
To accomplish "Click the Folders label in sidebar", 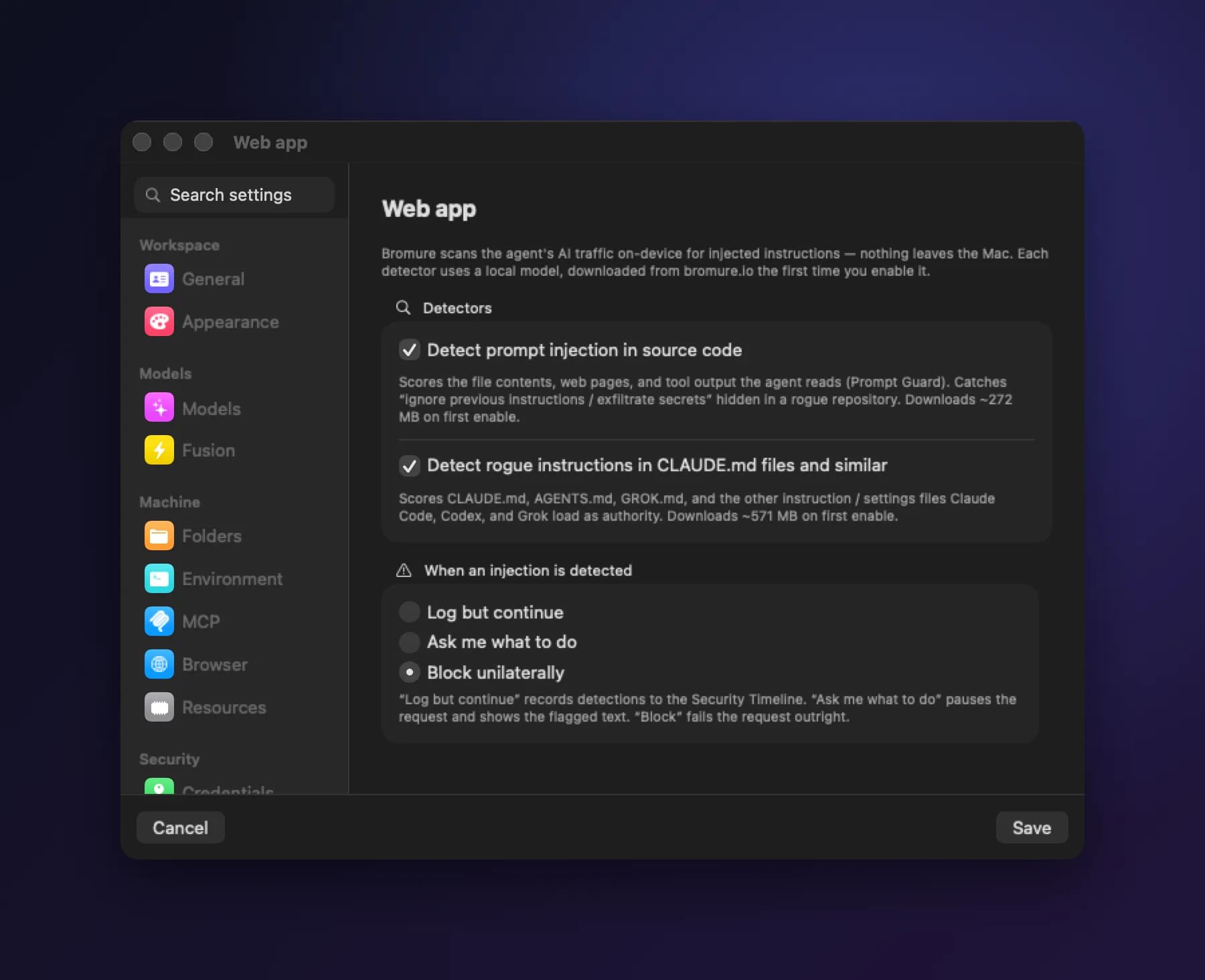I will [212, 536].
